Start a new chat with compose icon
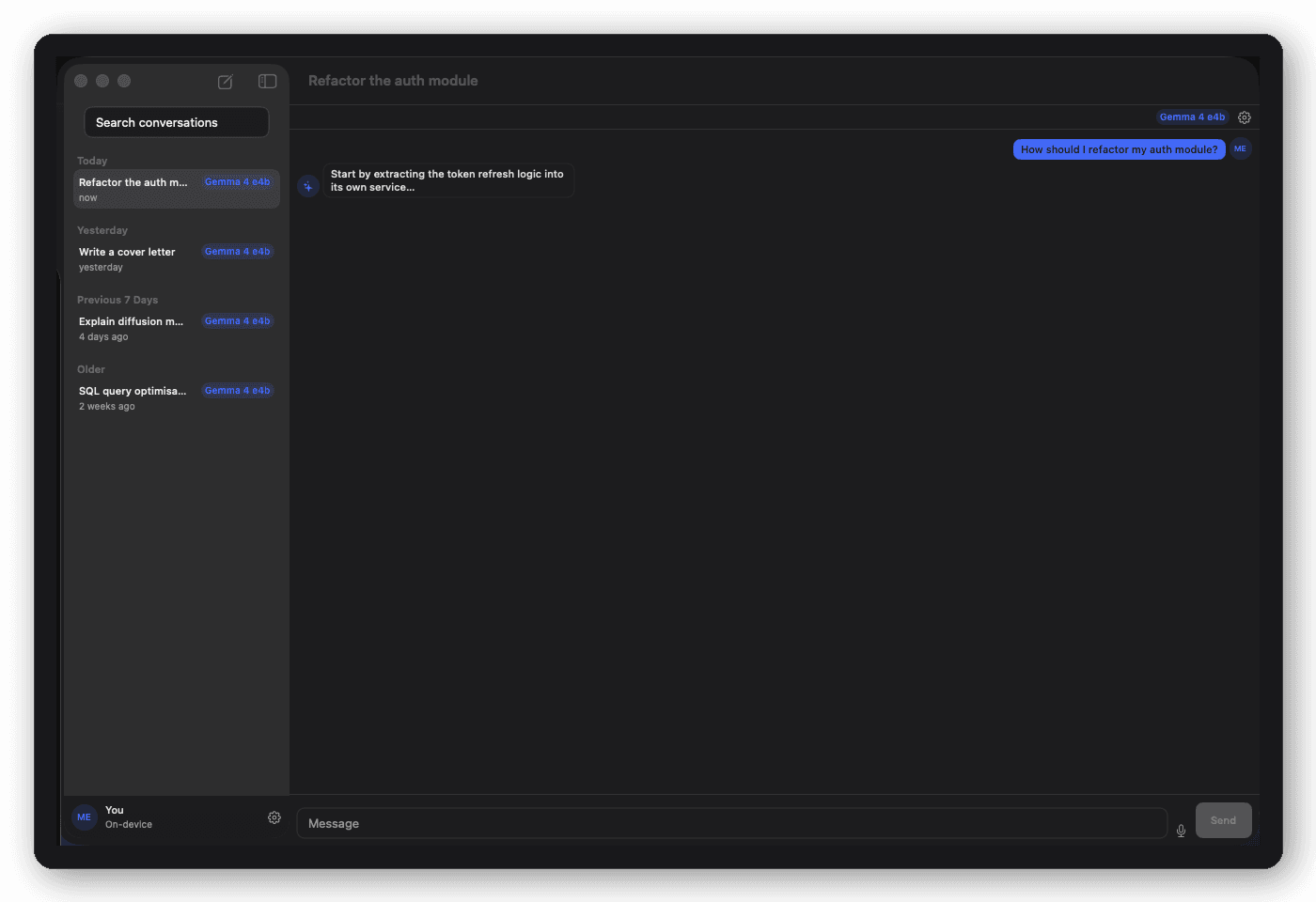The height and width of the screenshot is (902, 1316). pos(226,82)
